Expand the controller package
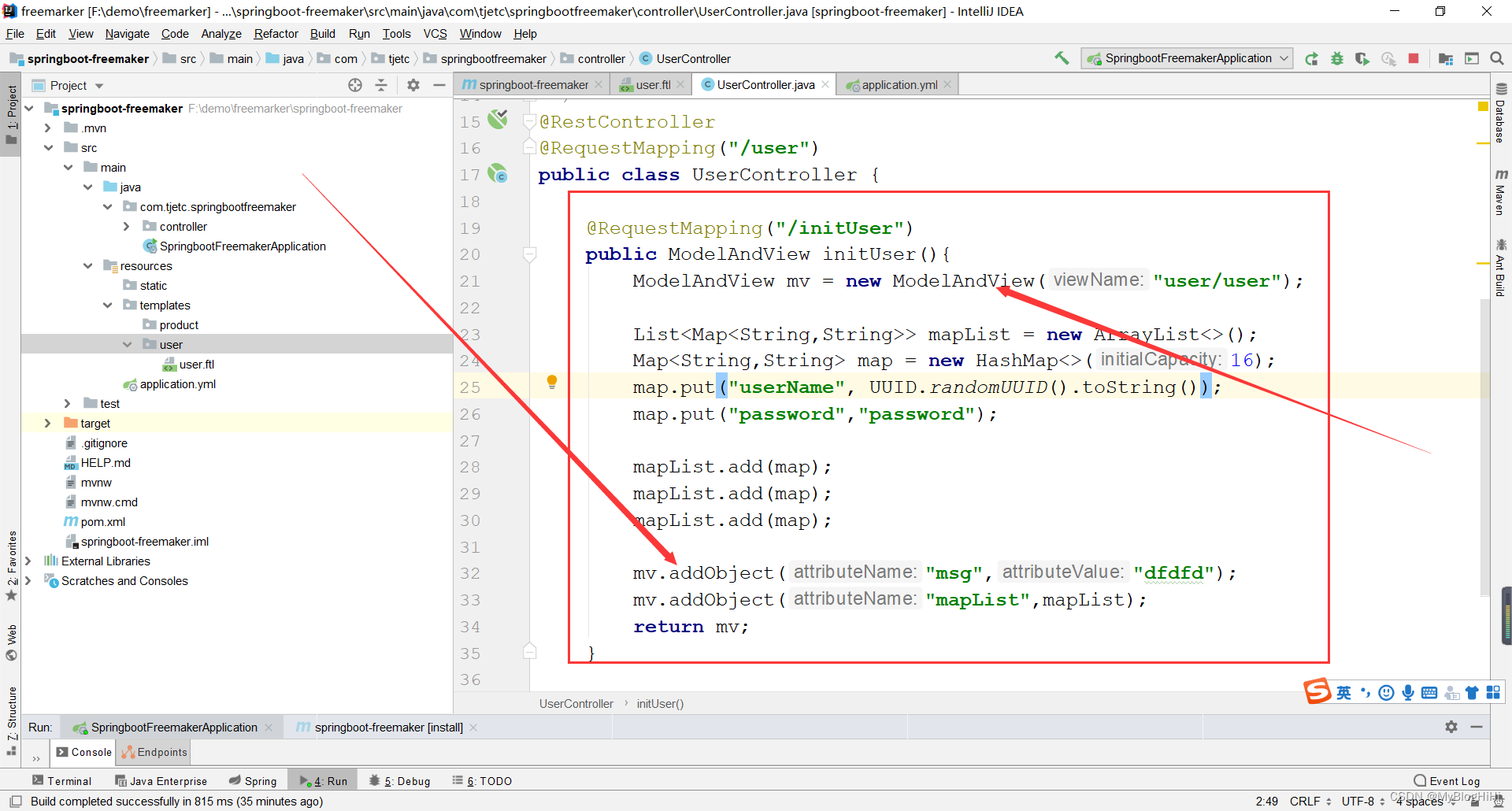The image size is (1512, 811). 127,227
